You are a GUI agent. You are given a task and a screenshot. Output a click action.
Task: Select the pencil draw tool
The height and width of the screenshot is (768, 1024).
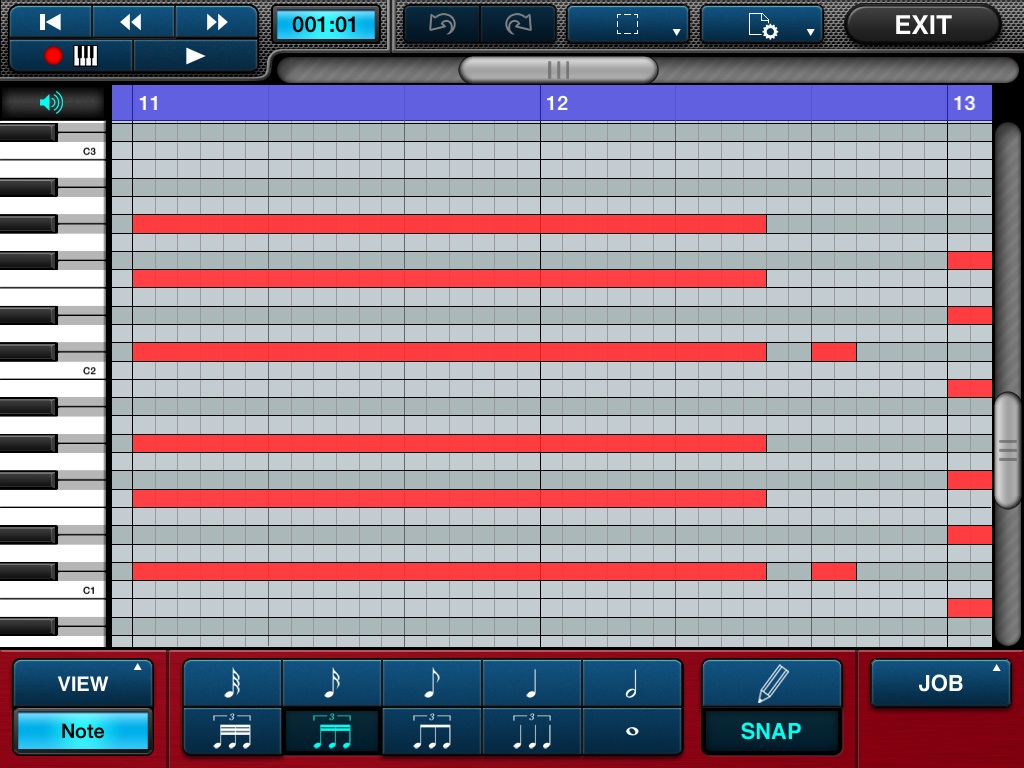pos(772,683)
